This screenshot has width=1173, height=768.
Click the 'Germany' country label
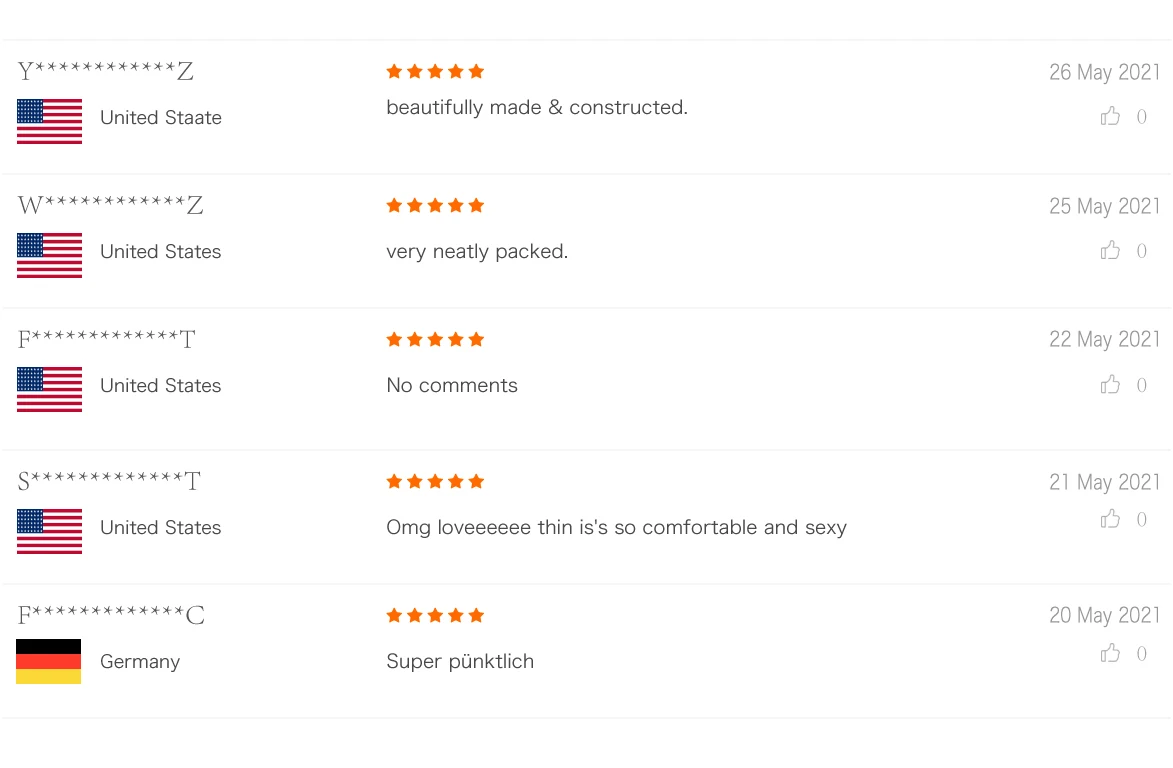140,662
